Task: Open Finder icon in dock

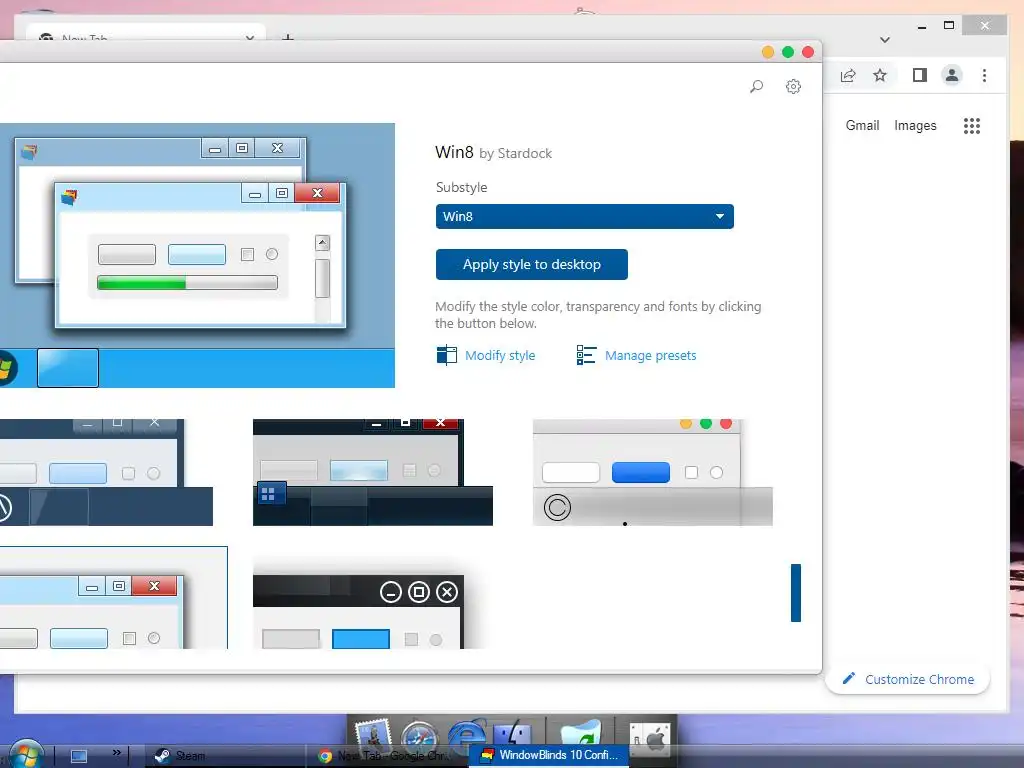Action: point(513,735)
